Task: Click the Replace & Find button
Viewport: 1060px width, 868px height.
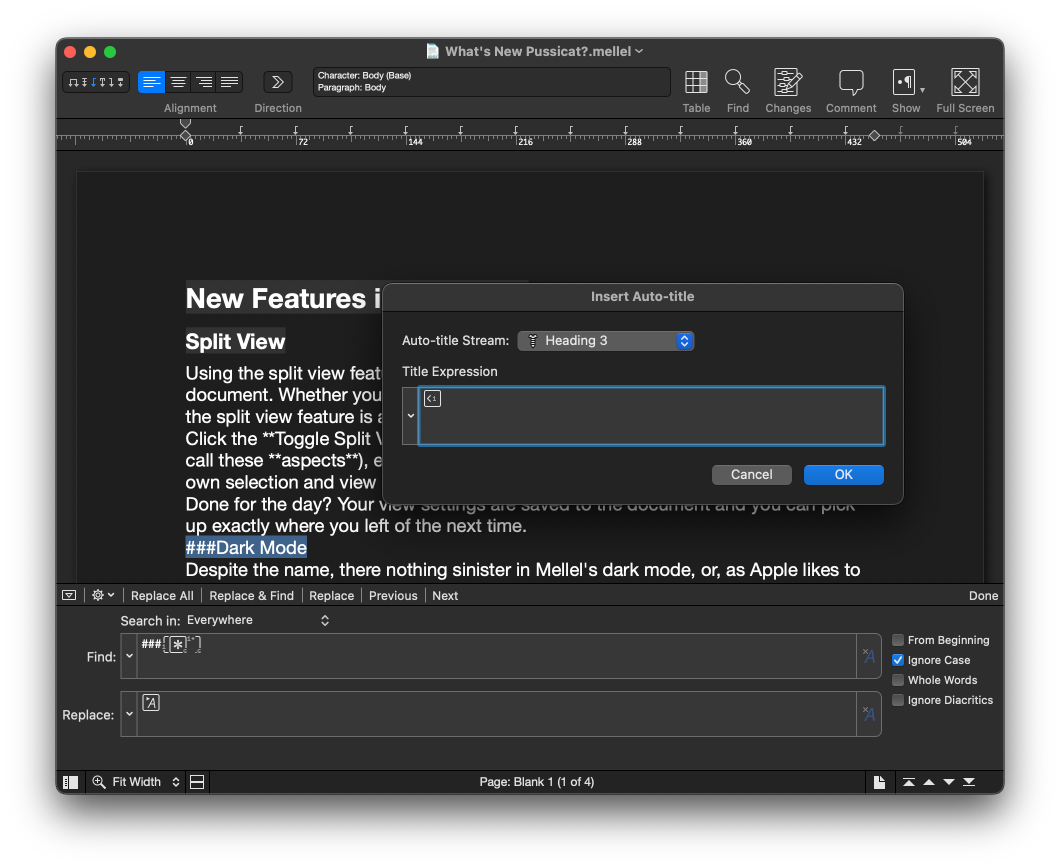Action: coord(251,596)
